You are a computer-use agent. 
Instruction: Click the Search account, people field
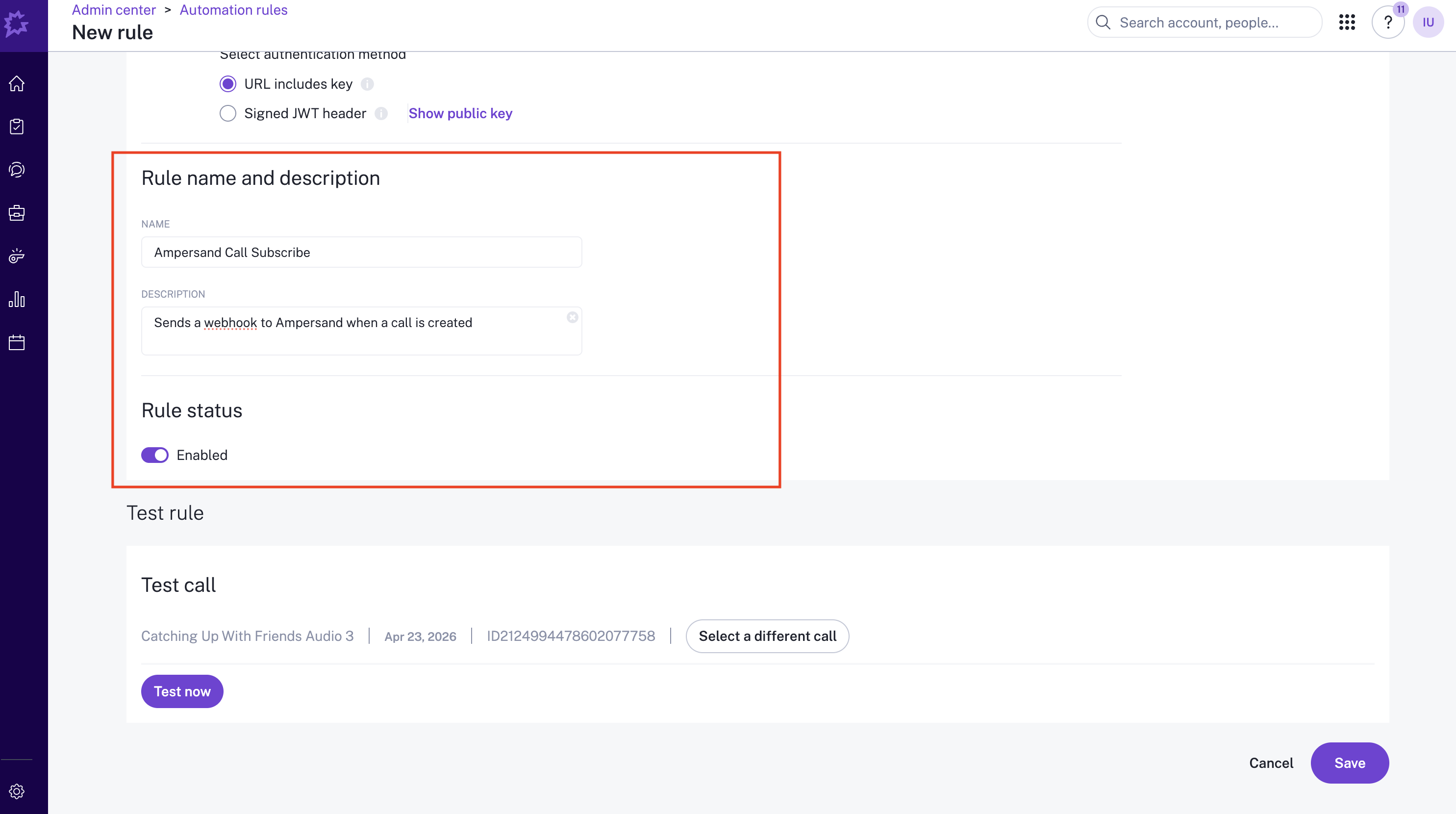click(1205, 22)
